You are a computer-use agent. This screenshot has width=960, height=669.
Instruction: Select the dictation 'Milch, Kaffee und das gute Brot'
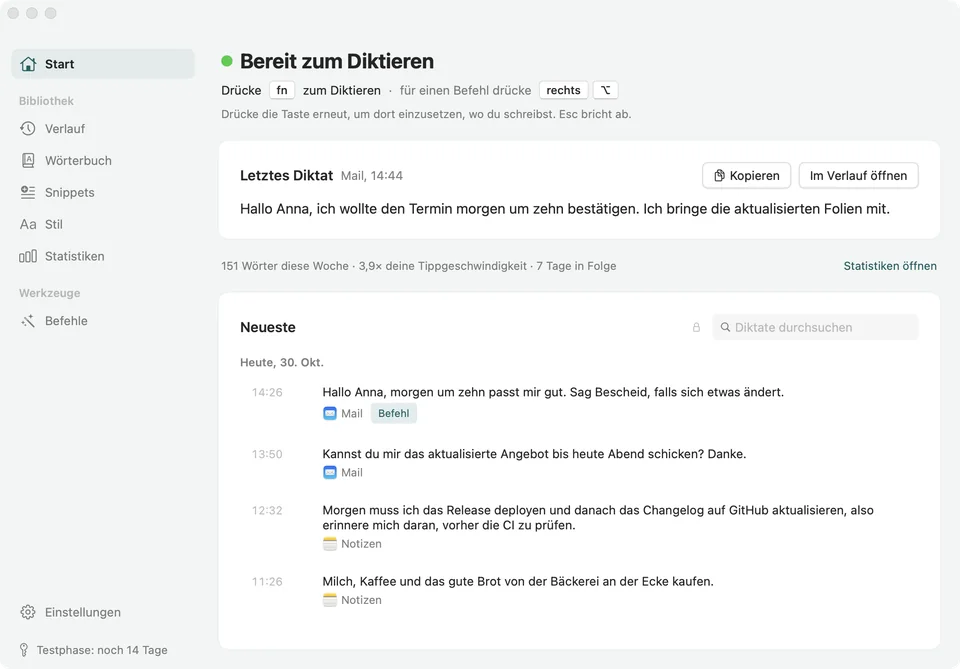click(x=518, y=581)
